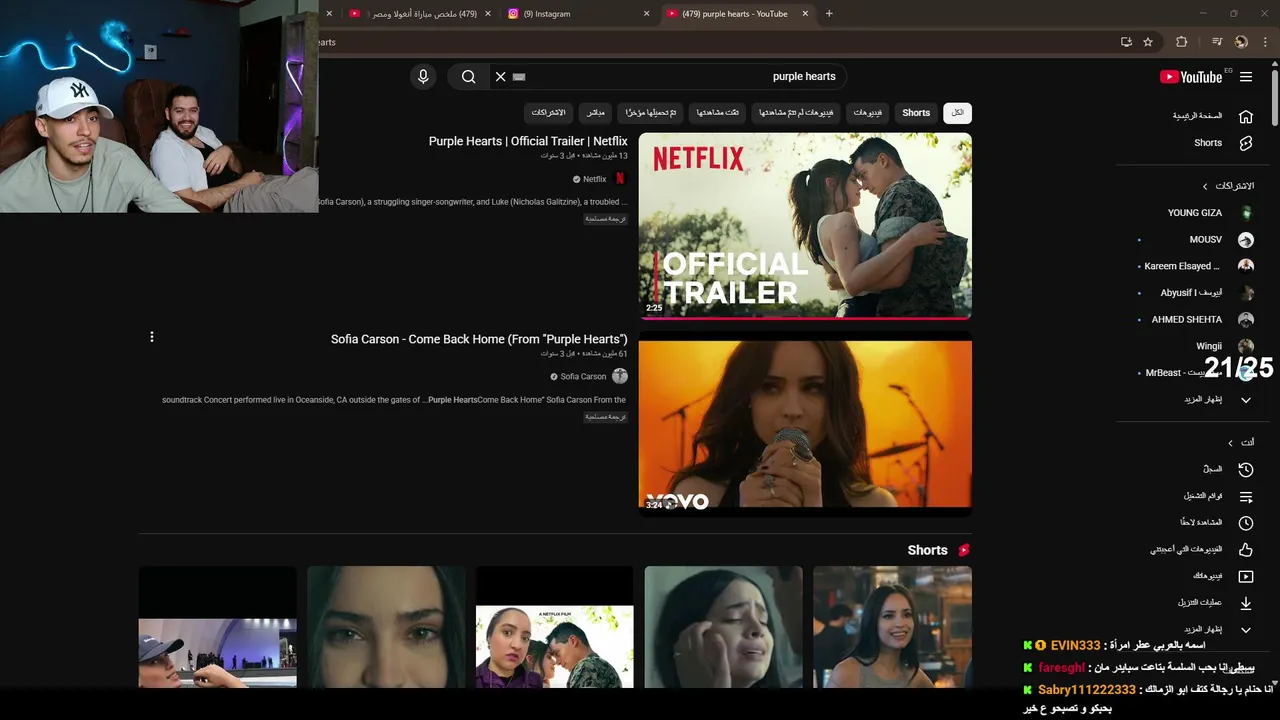Open the Short with a crying woman
The image size is (1280, 720).
tap(723, 627)
